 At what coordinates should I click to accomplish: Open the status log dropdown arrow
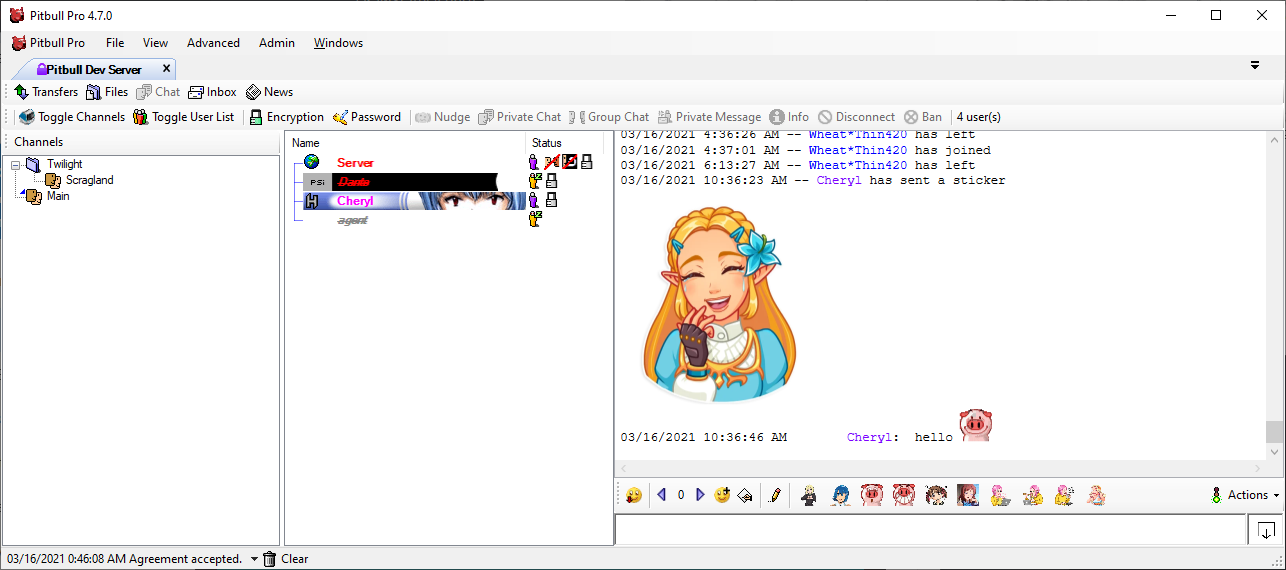pos(254,559)
